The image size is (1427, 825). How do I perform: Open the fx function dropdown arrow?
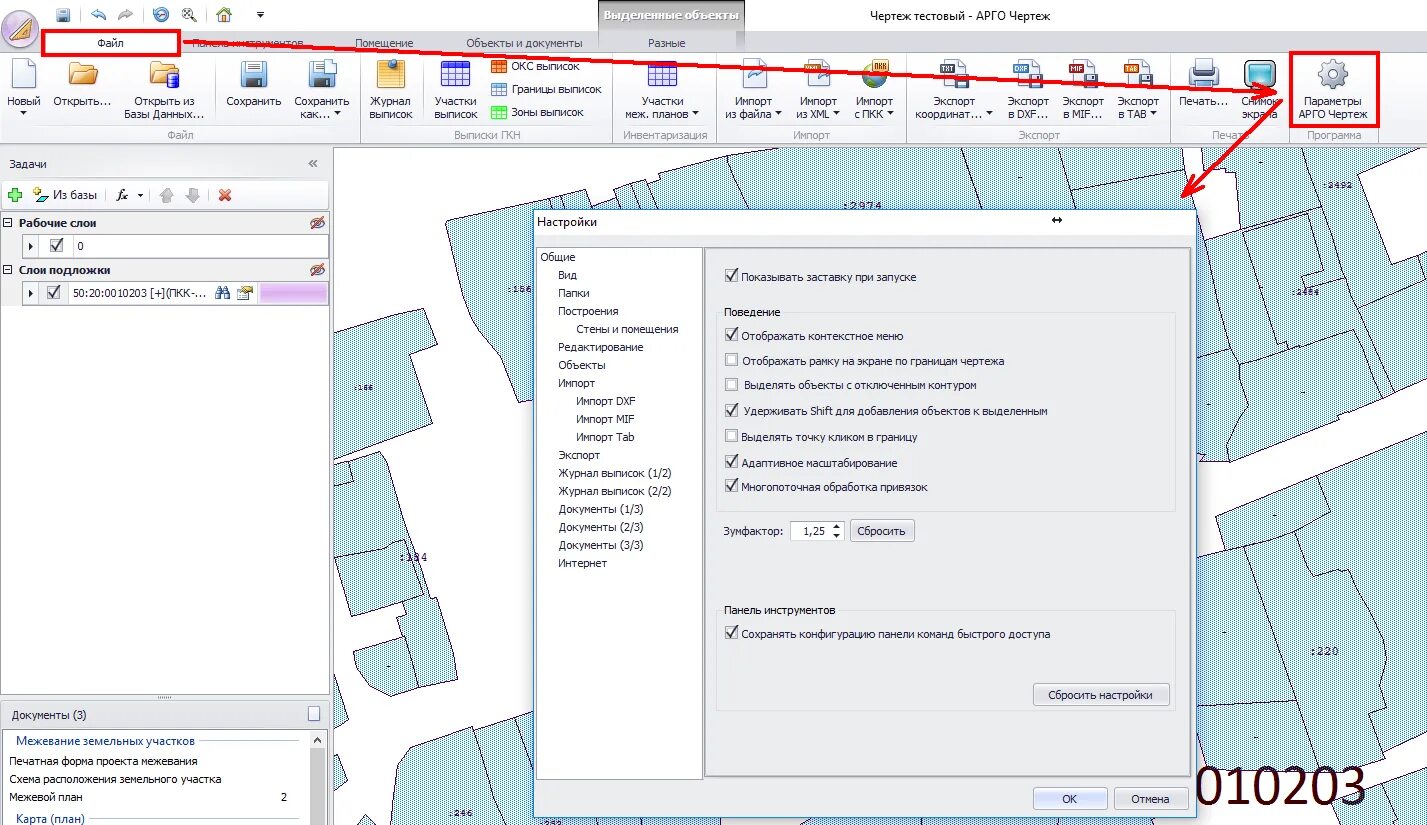tap(141, 195)
